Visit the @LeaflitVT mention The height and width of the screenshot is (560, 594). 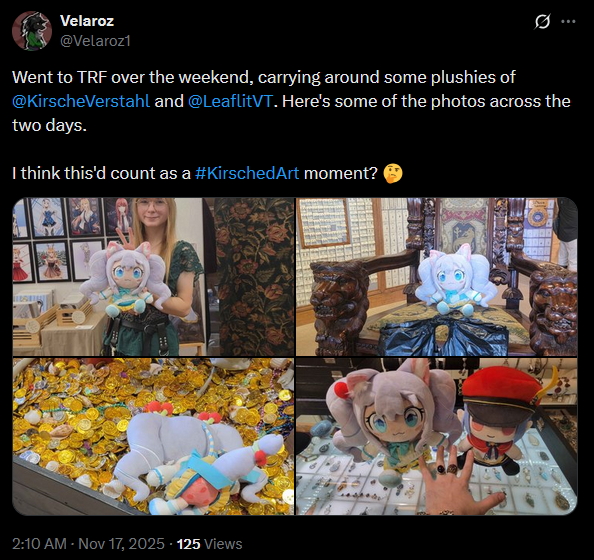pos(230,101)
